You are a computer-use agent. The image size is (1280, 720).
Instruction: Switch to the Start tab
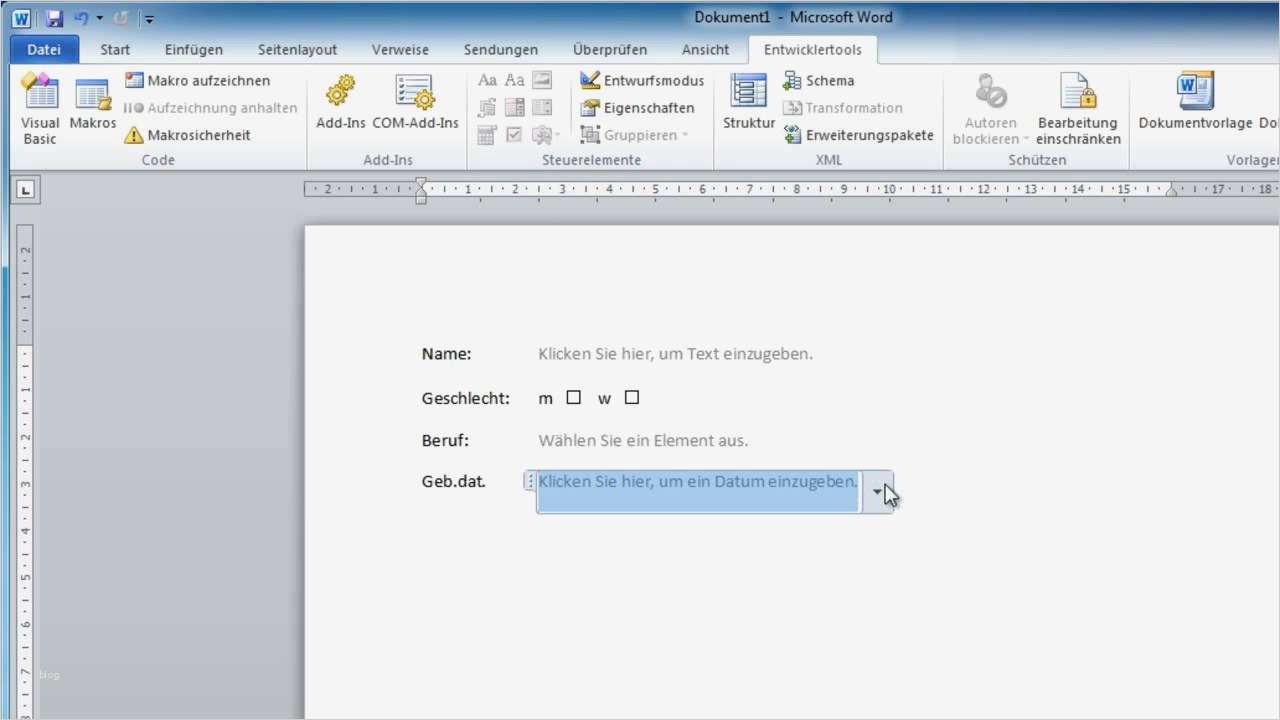114,49
